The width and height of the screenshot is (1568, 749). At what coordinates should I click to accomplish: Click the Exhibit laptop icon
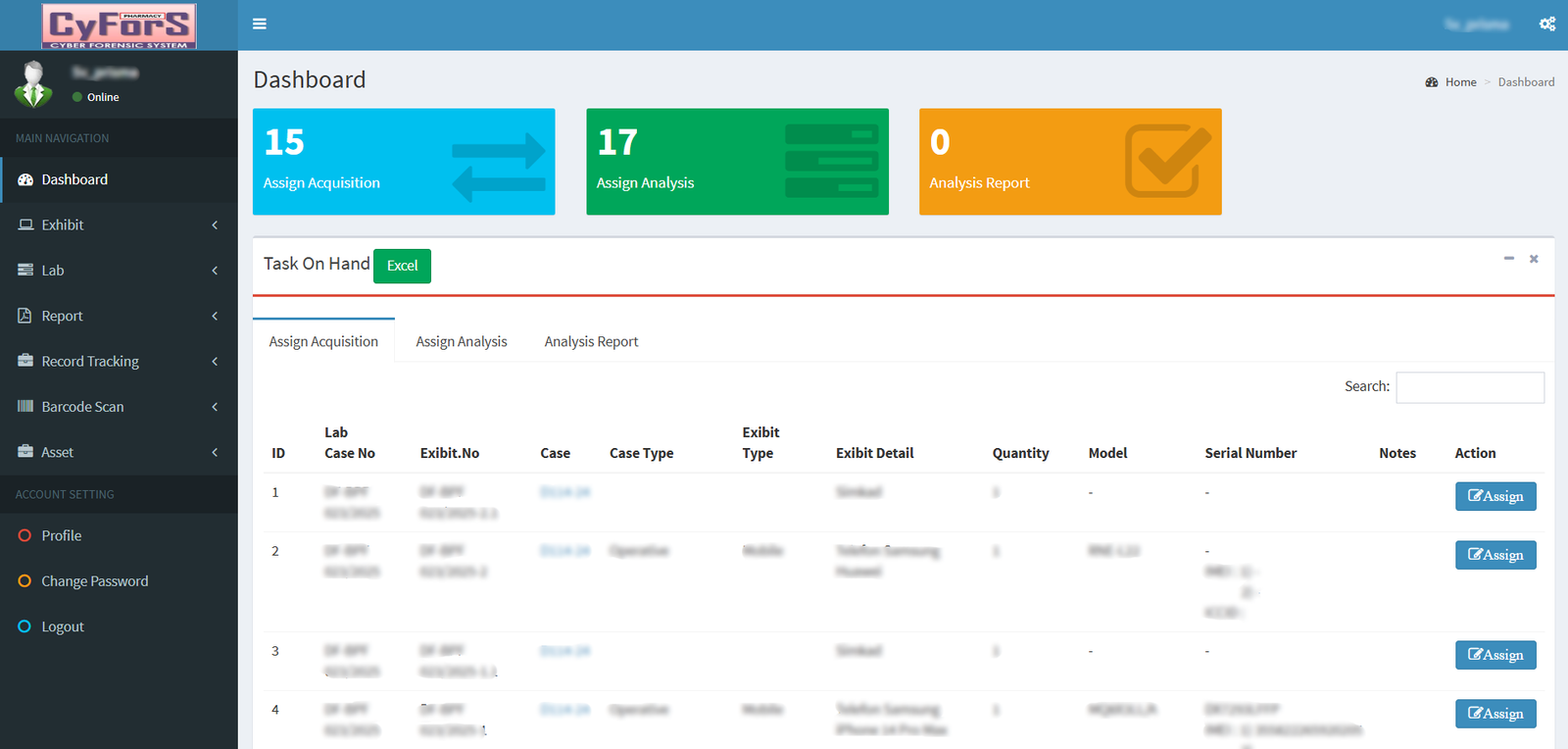click(x=25, y=225)
